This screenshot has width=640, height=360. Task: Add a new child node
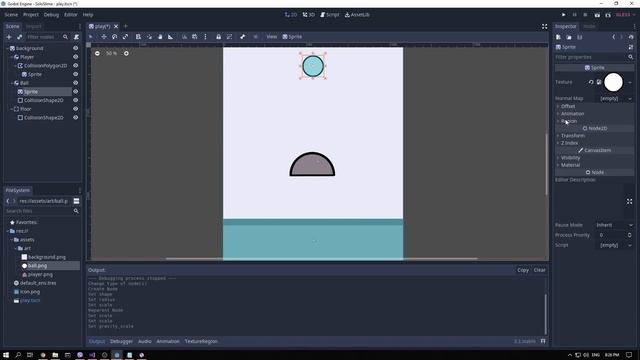[9, 37]
